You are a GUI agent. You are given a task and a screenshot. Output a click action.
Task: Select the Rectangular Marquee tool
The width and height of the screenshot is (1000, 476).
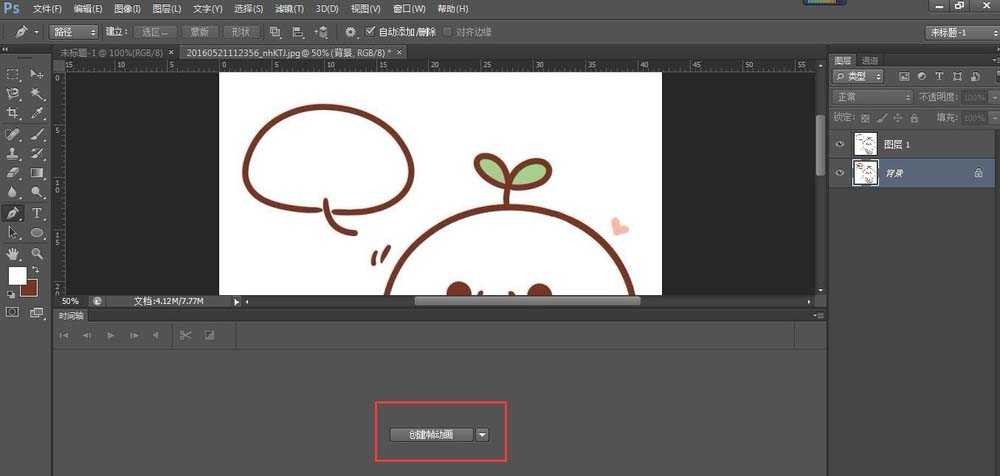(14, 74)
